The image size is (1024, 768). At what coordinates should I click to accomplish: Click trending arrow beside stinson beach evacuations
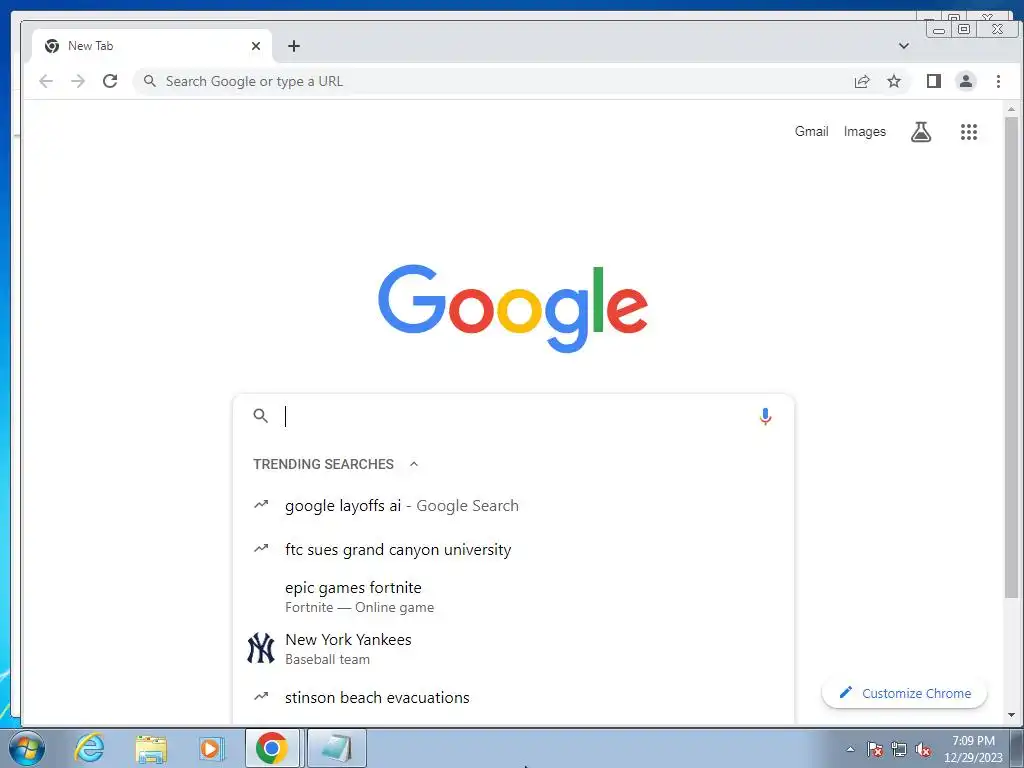[261, 696]
